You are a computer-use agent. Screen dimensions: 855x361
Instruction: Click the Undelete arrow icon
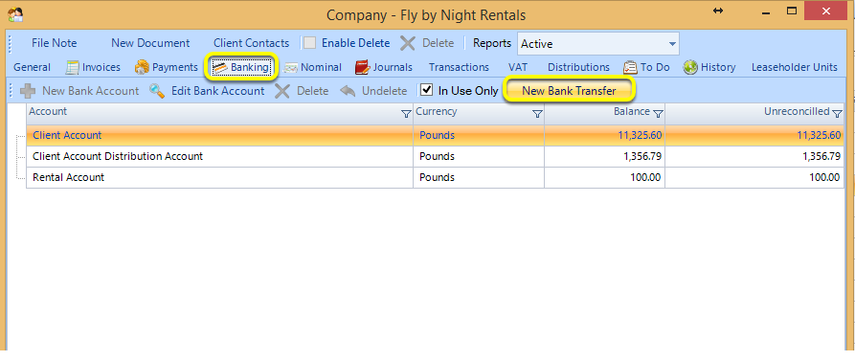[347, 91]
